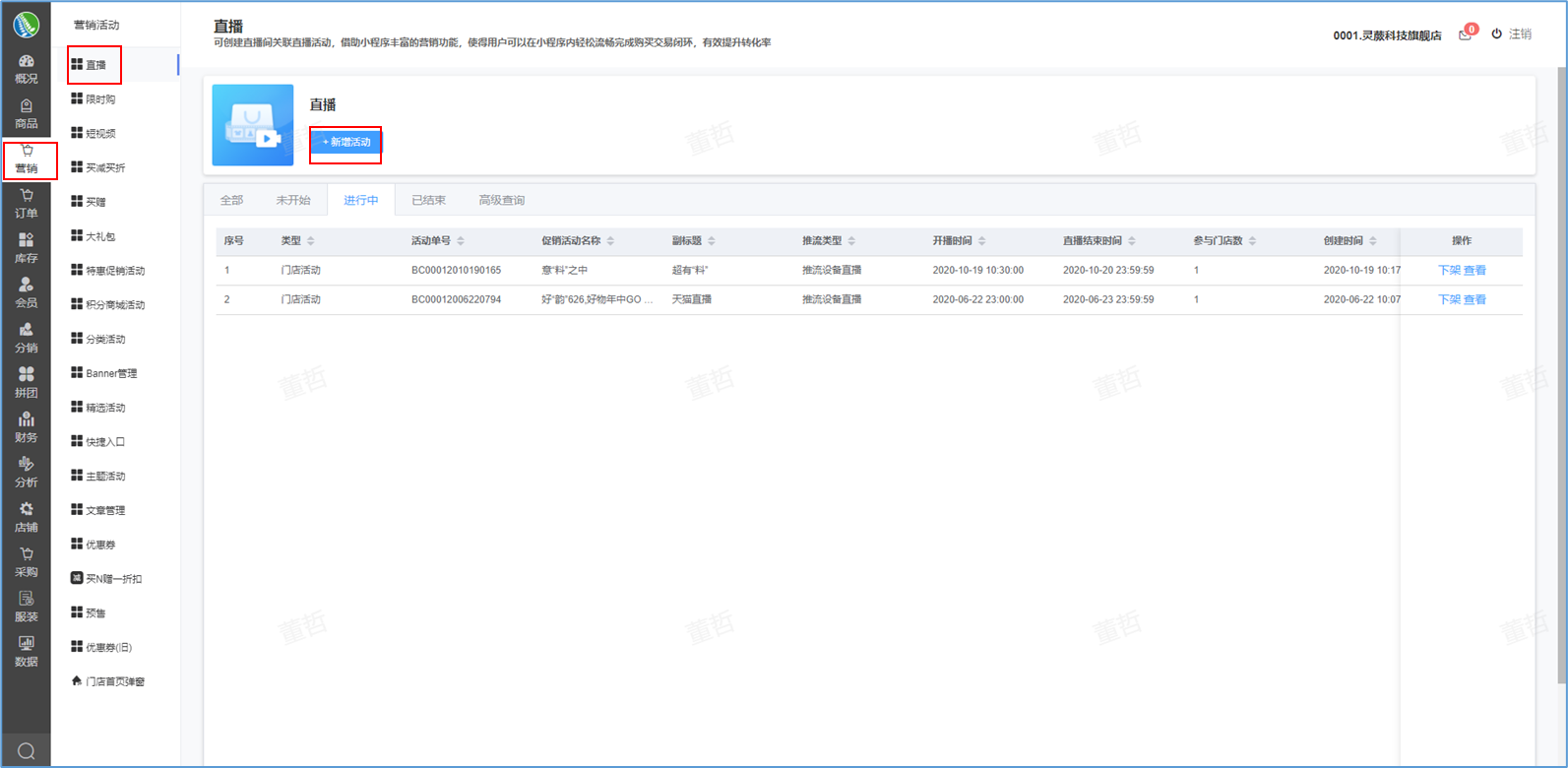1568x768 pixels.
Task: Select the 进行中 tab
Action: pos(360,200)
